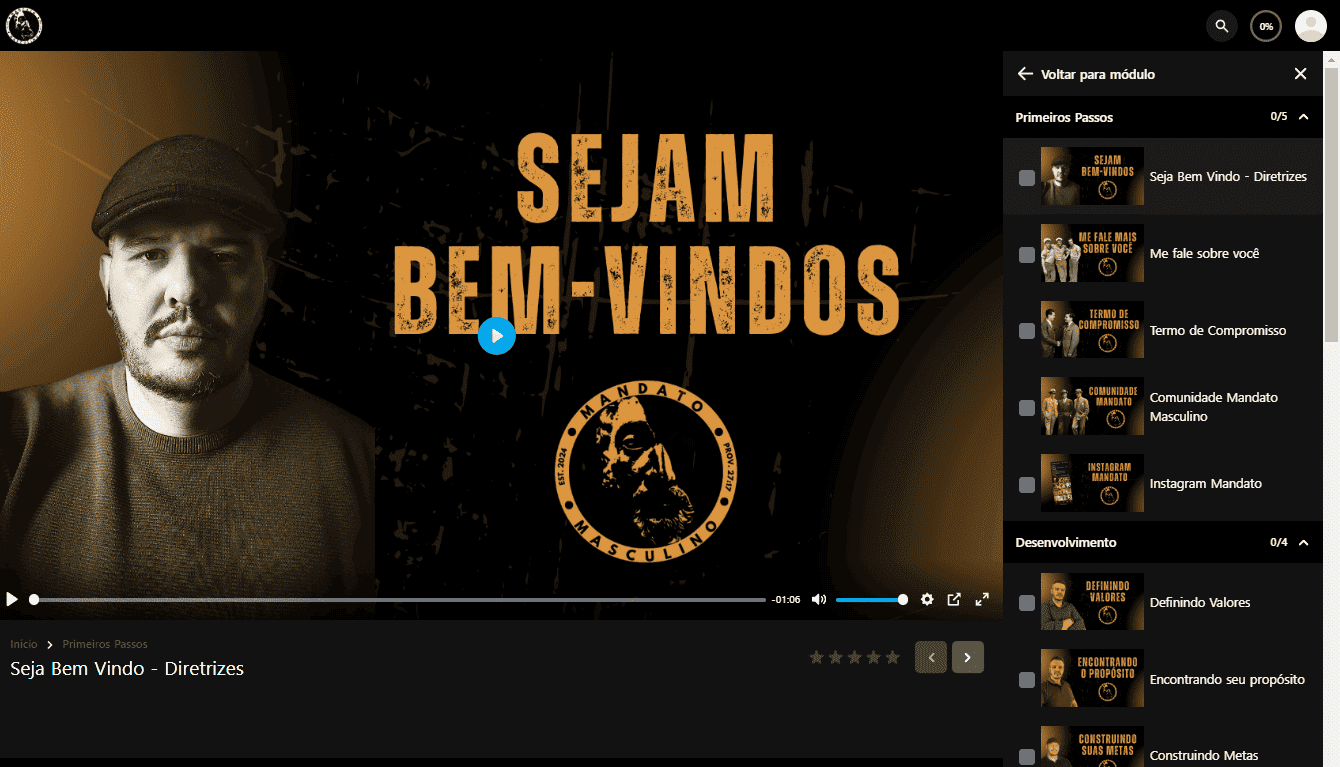Click Termo de Compromisso thumbnail
This screenshot has height=767, width=1340.
point(1092,330)
